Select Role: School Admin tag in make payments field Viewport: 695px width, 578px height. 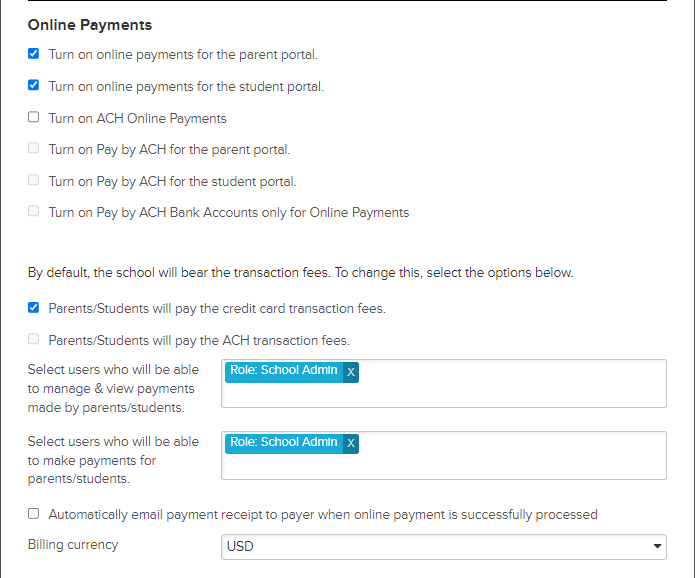pos(284,442)
